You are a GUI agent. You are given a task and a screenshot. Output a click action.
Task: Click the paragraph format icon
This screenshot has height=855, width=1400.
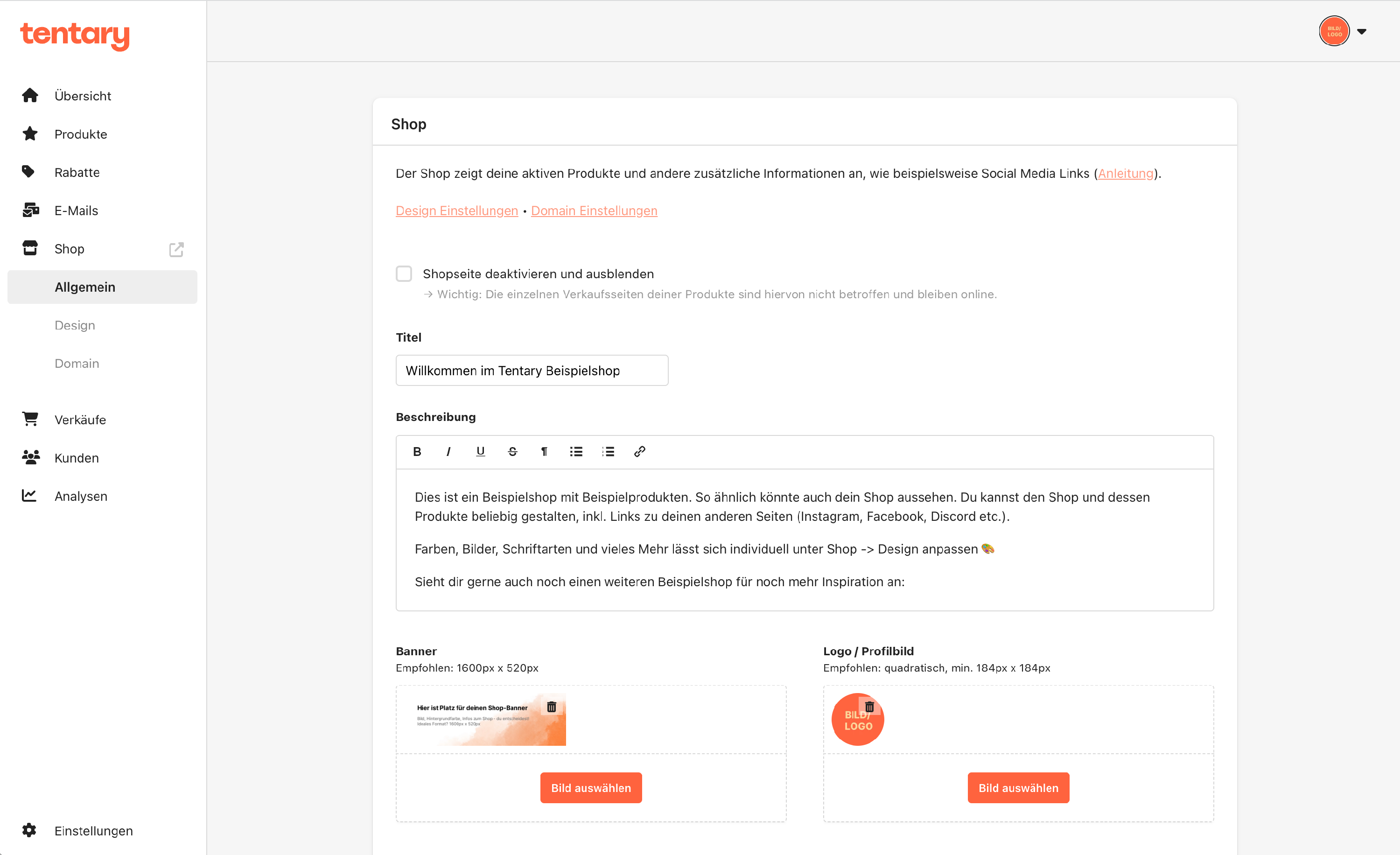click(544, 452)
